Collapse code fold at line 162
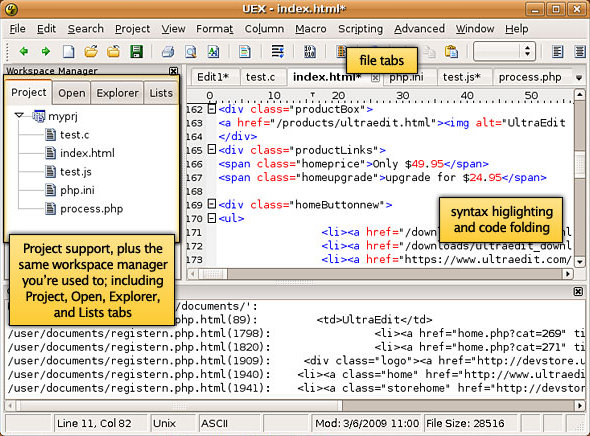Image resolution: width=590 pixels, height=436 pixels. click(212, 109)
